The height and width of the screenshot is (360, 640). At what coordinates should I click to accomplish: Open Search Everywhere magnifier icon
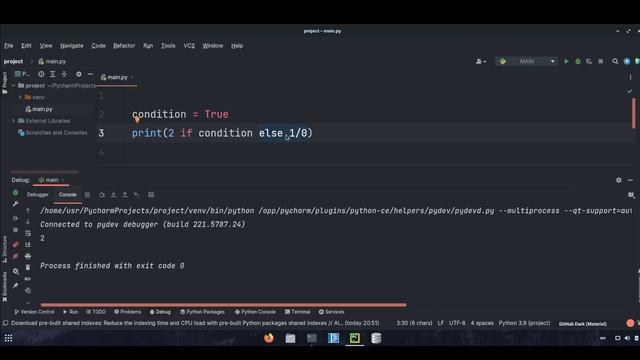point(615,61)
